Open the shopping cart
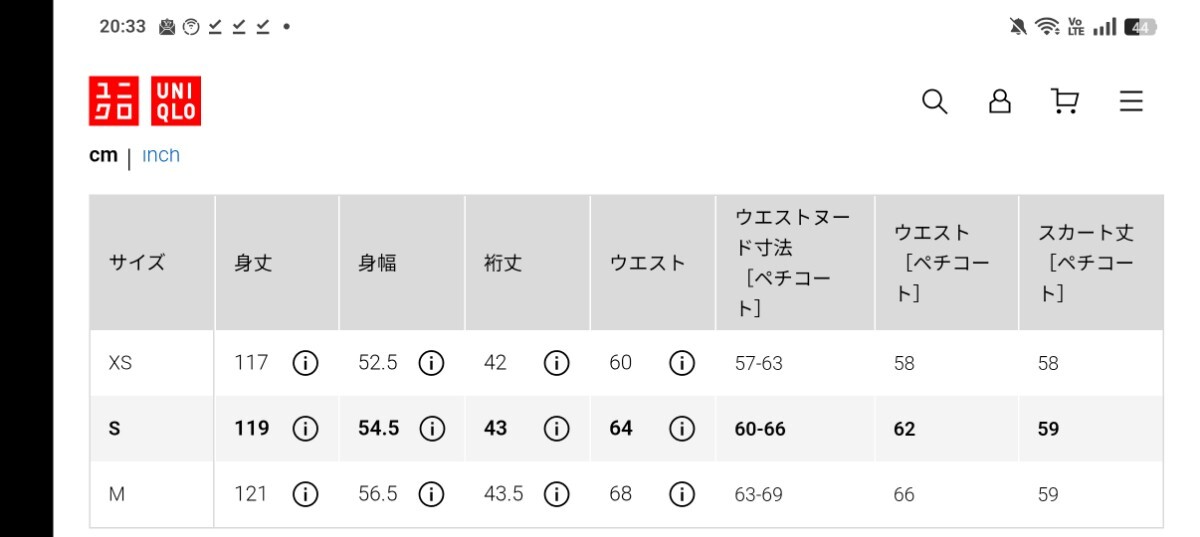Screen dimensions: 1200x537 coord(1065,101)
